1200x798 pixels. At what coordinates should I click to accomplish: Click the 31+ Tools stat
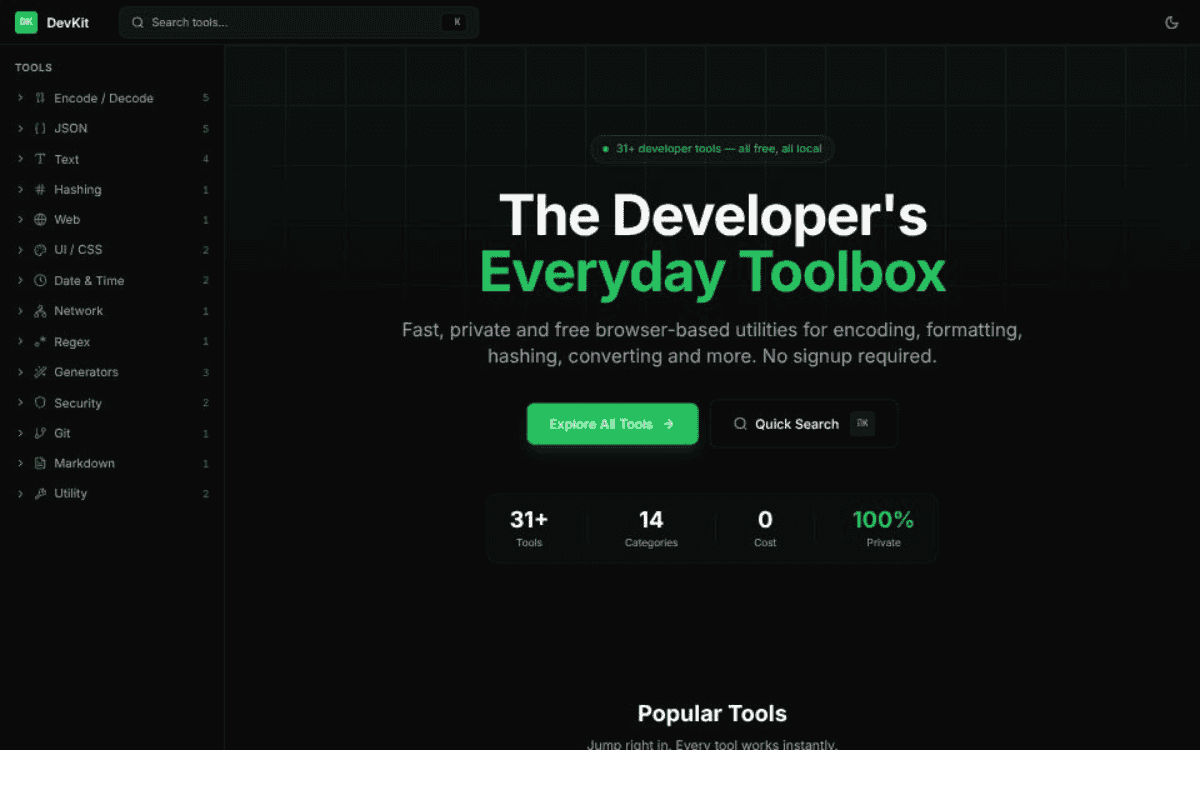pos(529,528)
